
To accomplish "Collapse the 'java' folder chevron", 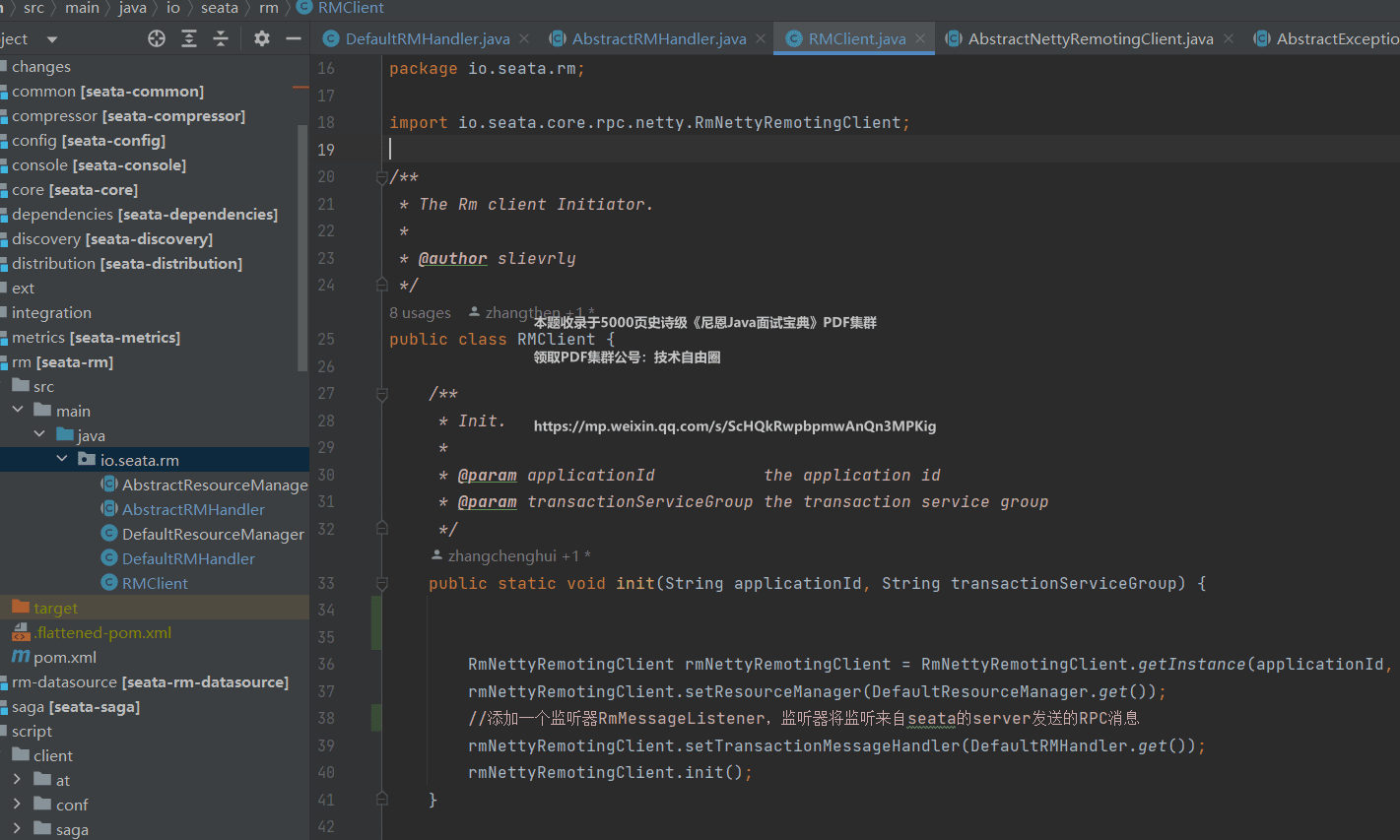I will click(39, 434).
